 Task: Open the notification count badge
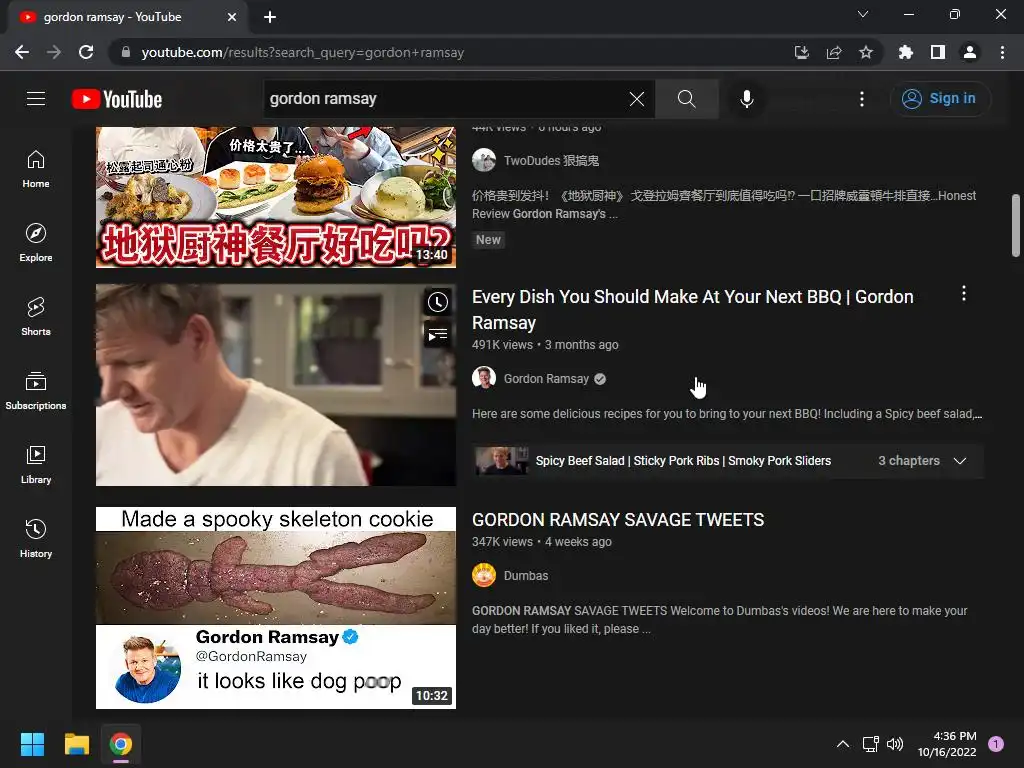tap(996, 744)
